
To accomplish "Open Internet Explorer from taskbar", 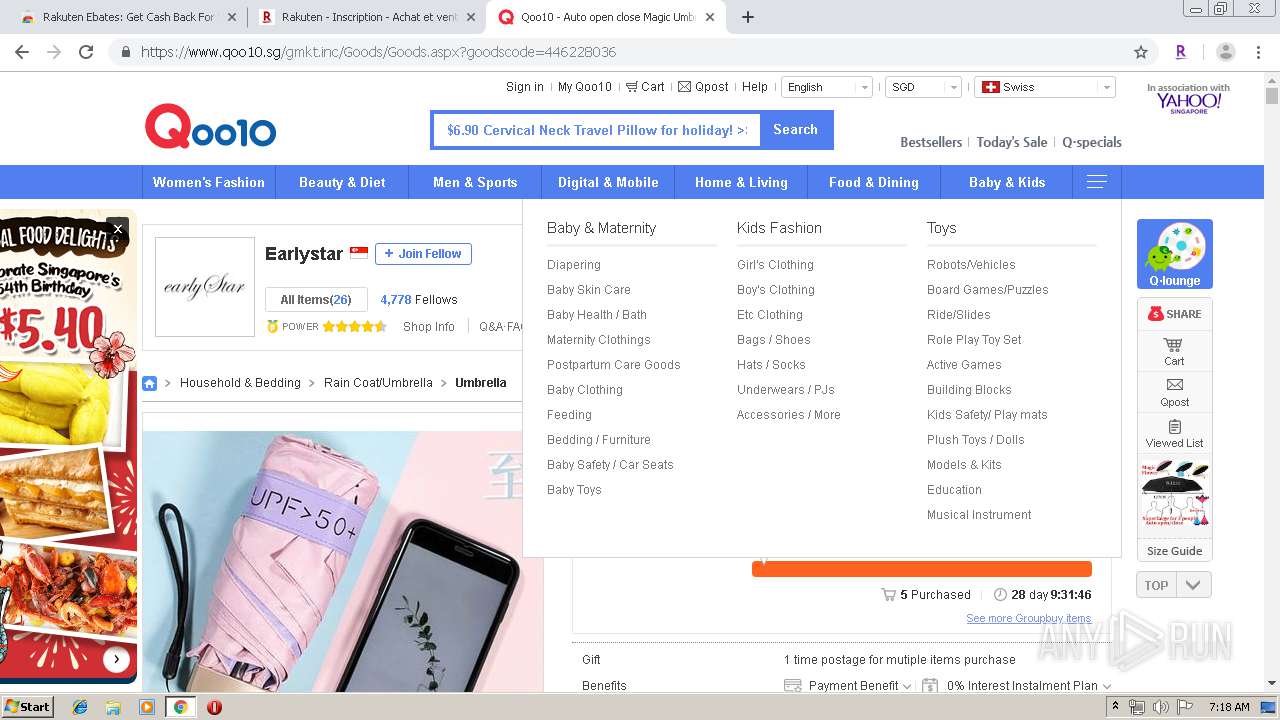I will coord(80,707).
